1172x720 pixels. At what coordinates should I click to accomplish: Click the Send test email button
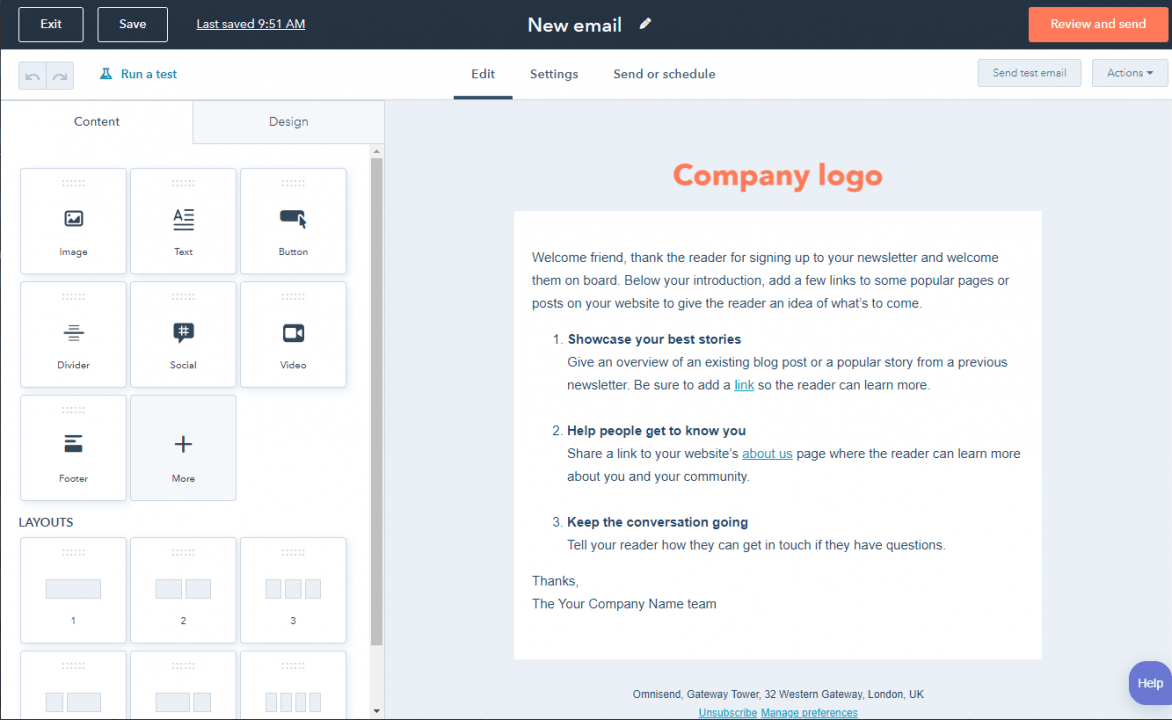tap(1029, 73)
